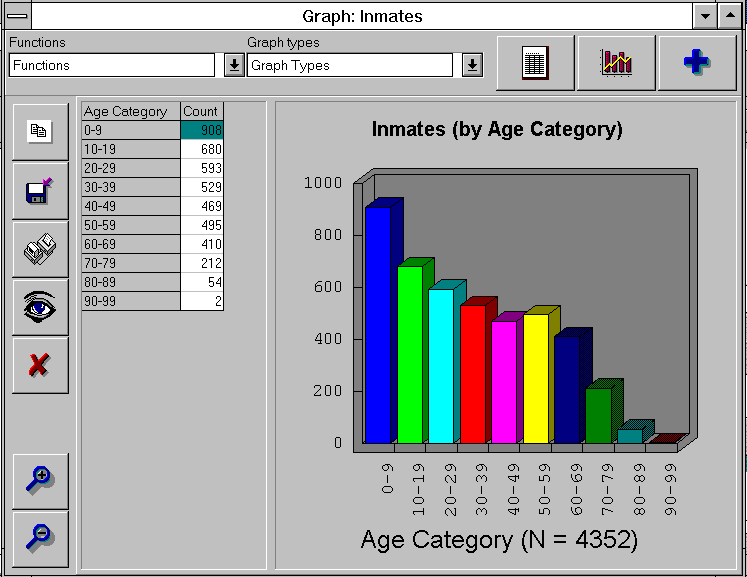The image size is (747, 577).
Task: Click the line chart icon button
Action: [x=616, y=63]
